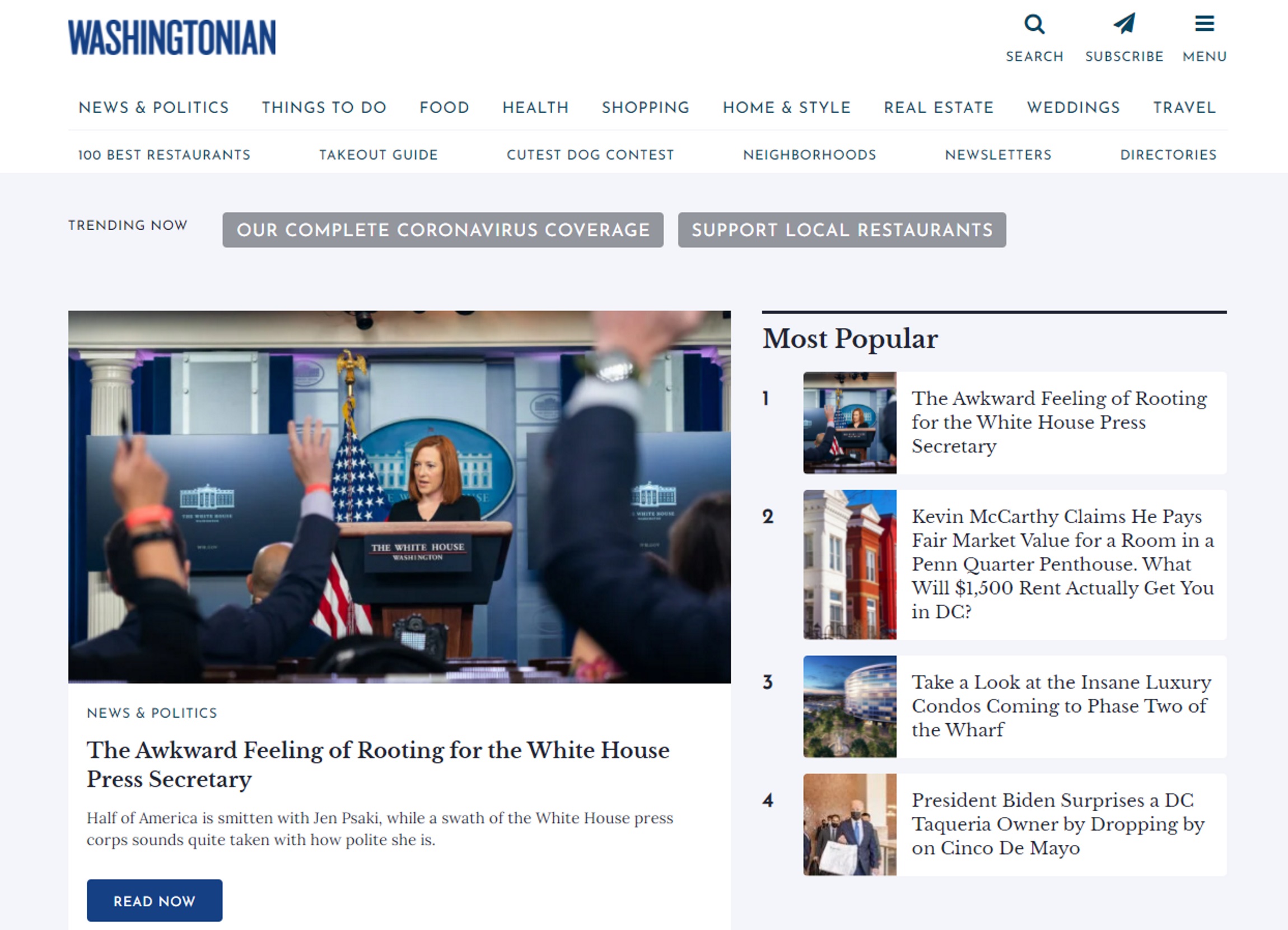Open the Kevin McCarthy penthouse rent story
Screen dimensions: 1288x930
[x=1062, y=564]
